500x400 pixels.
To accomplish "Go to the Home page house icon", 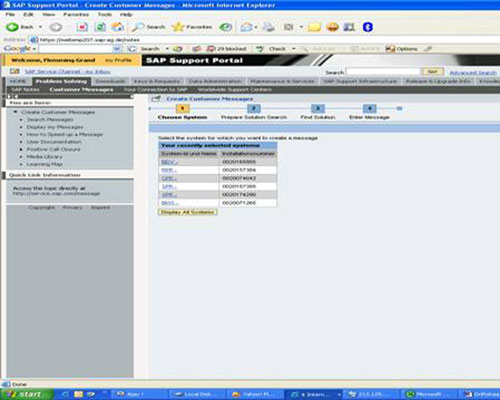I will coord(117,27).
